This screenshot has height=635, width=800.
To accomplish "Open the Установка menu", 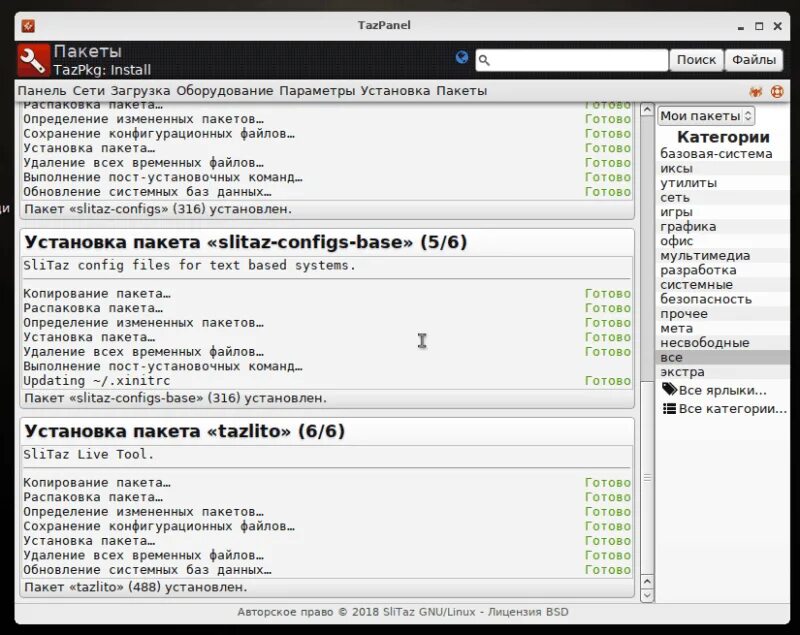I will pyautogui.click(x=395, y=91).
